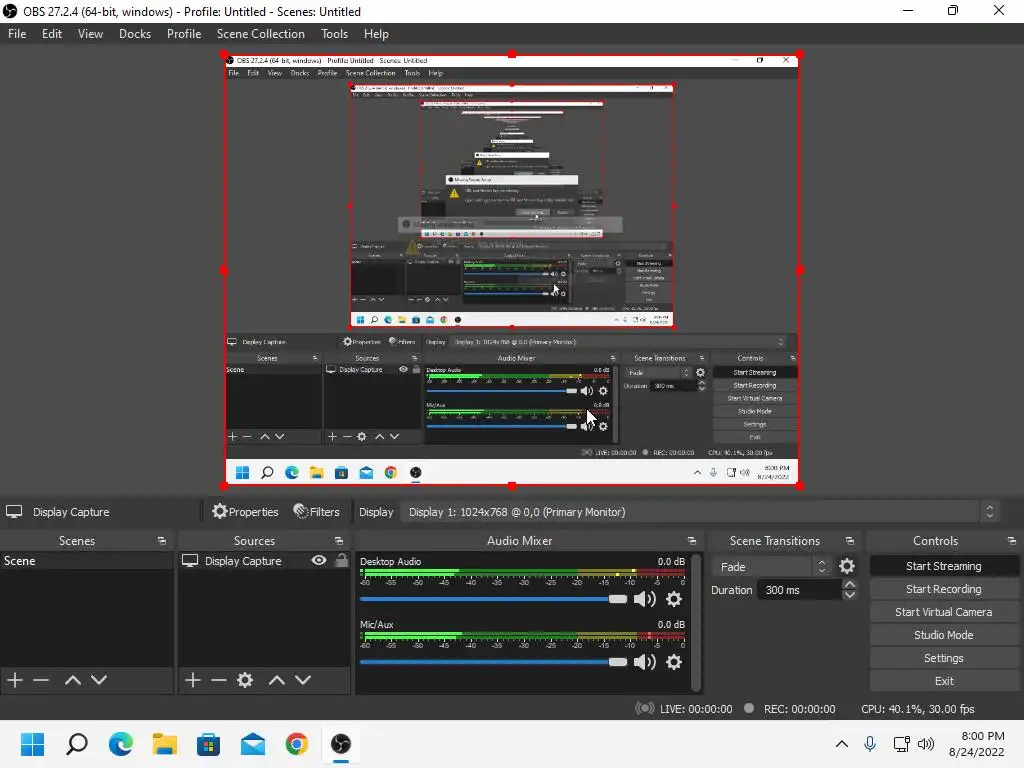Image resolution: width=1024 pixels, height=768 pixels.
Task: Open taskbar search
Action: [x=77, y=744]
